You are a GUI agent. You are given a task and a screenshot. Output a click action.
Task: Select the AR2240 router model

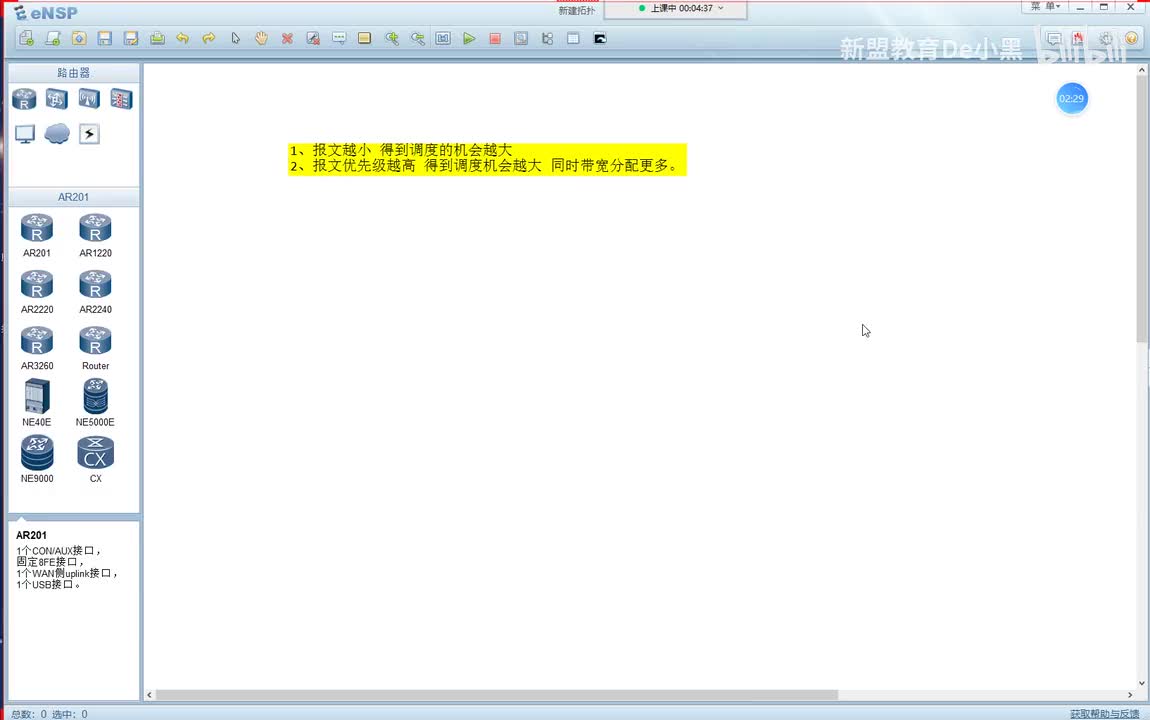click(95, 291)
